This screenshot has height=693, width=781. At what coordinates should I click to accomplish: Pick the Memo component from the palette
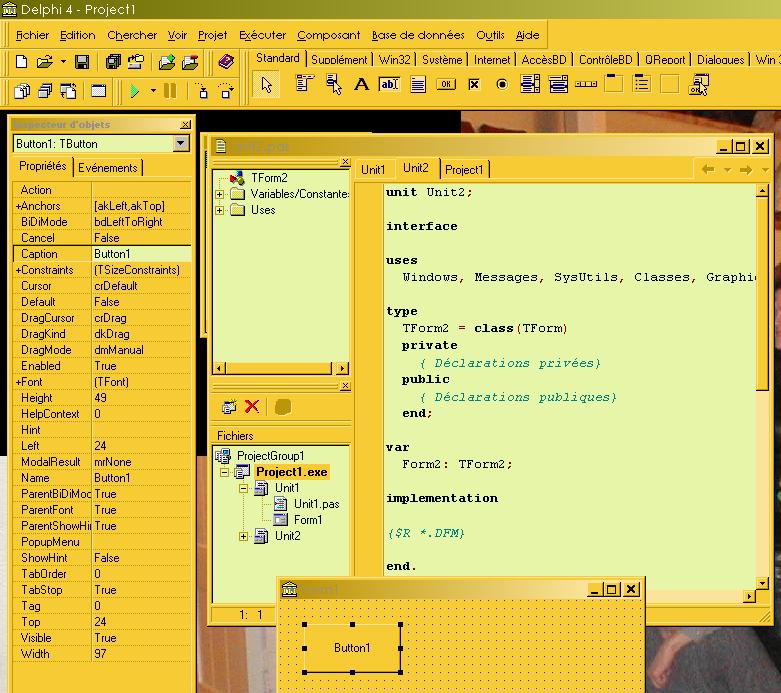point(418,84)
